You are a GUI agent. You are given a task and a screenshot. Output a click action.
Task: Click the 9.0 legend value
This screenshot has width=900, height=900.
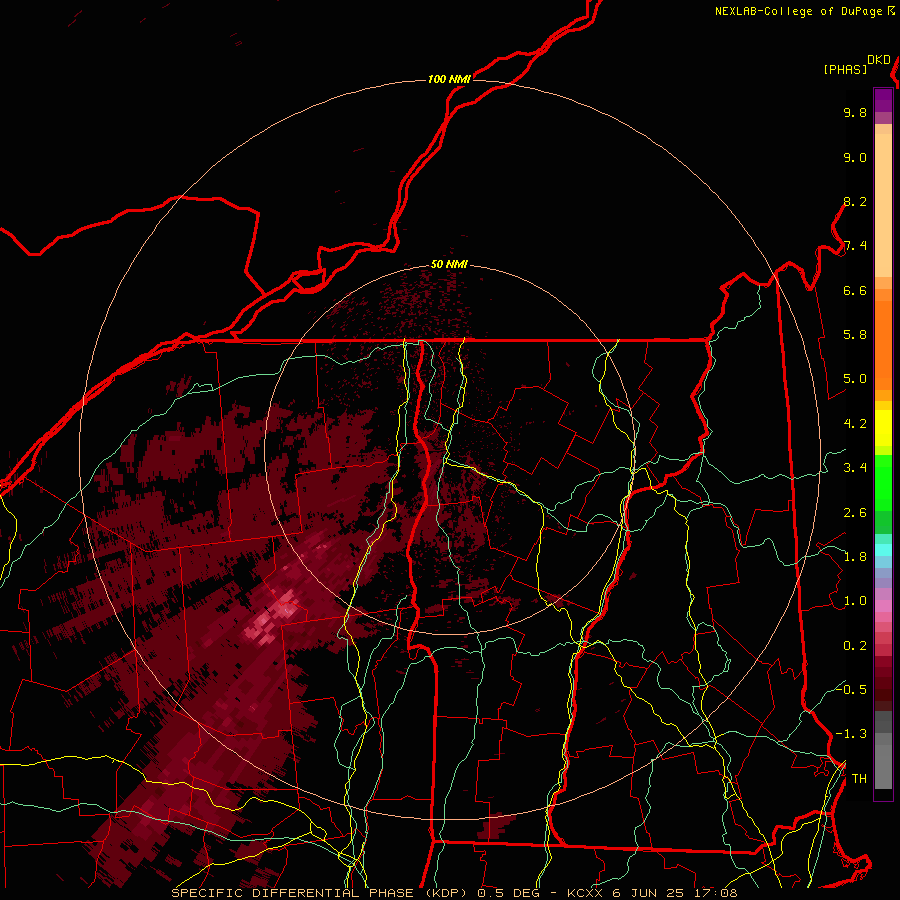pyautogui.click(x=855, y=157)
